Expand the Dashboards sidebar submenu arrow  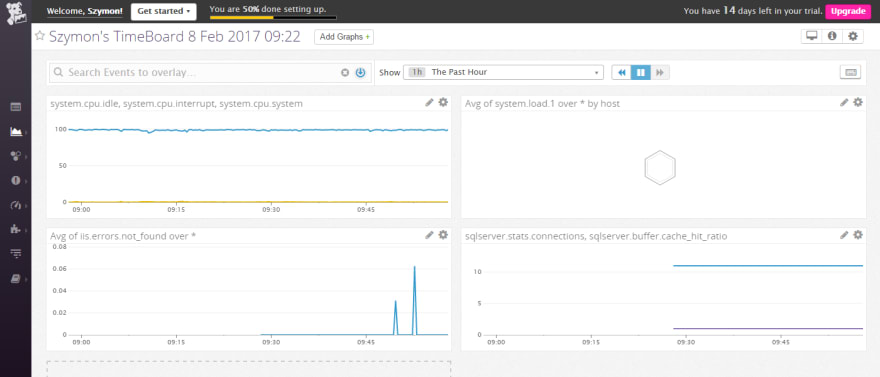pyautogui.click(x=26, y=132)
